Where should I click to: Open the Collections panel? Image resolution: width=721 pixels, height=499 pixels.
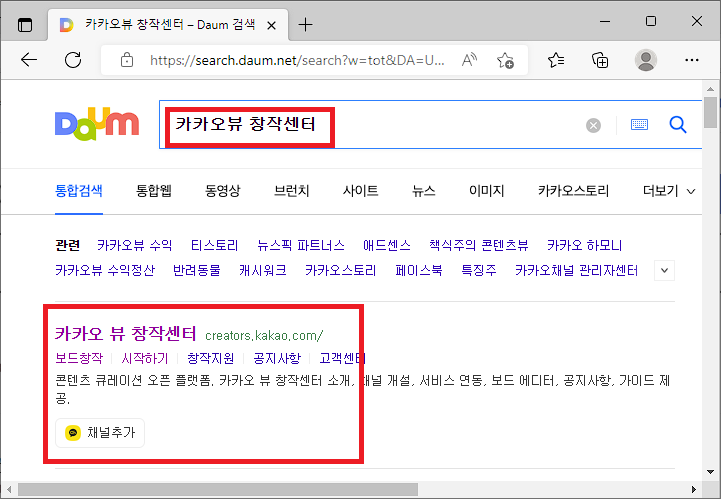pos(600,60)
